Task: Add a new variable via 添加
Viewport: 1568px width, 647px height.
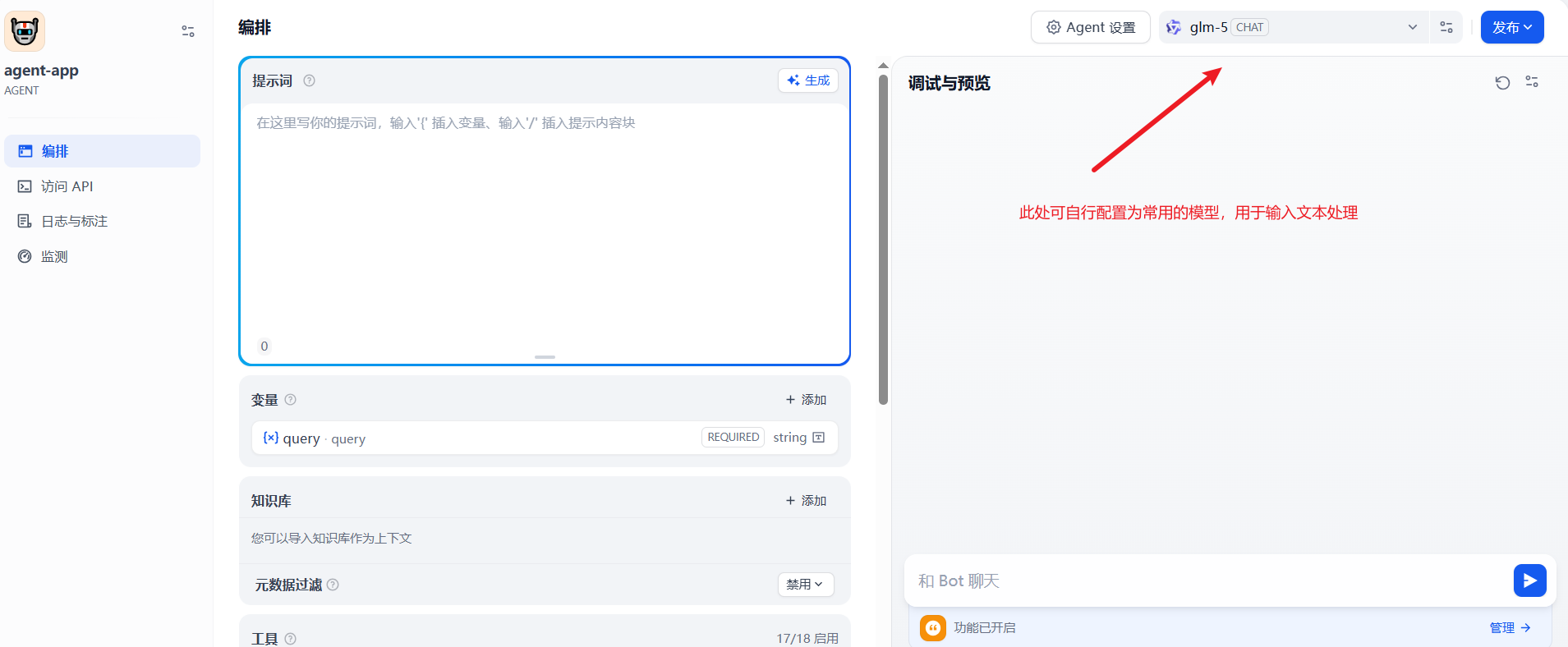Action: [x=806, y=400]
